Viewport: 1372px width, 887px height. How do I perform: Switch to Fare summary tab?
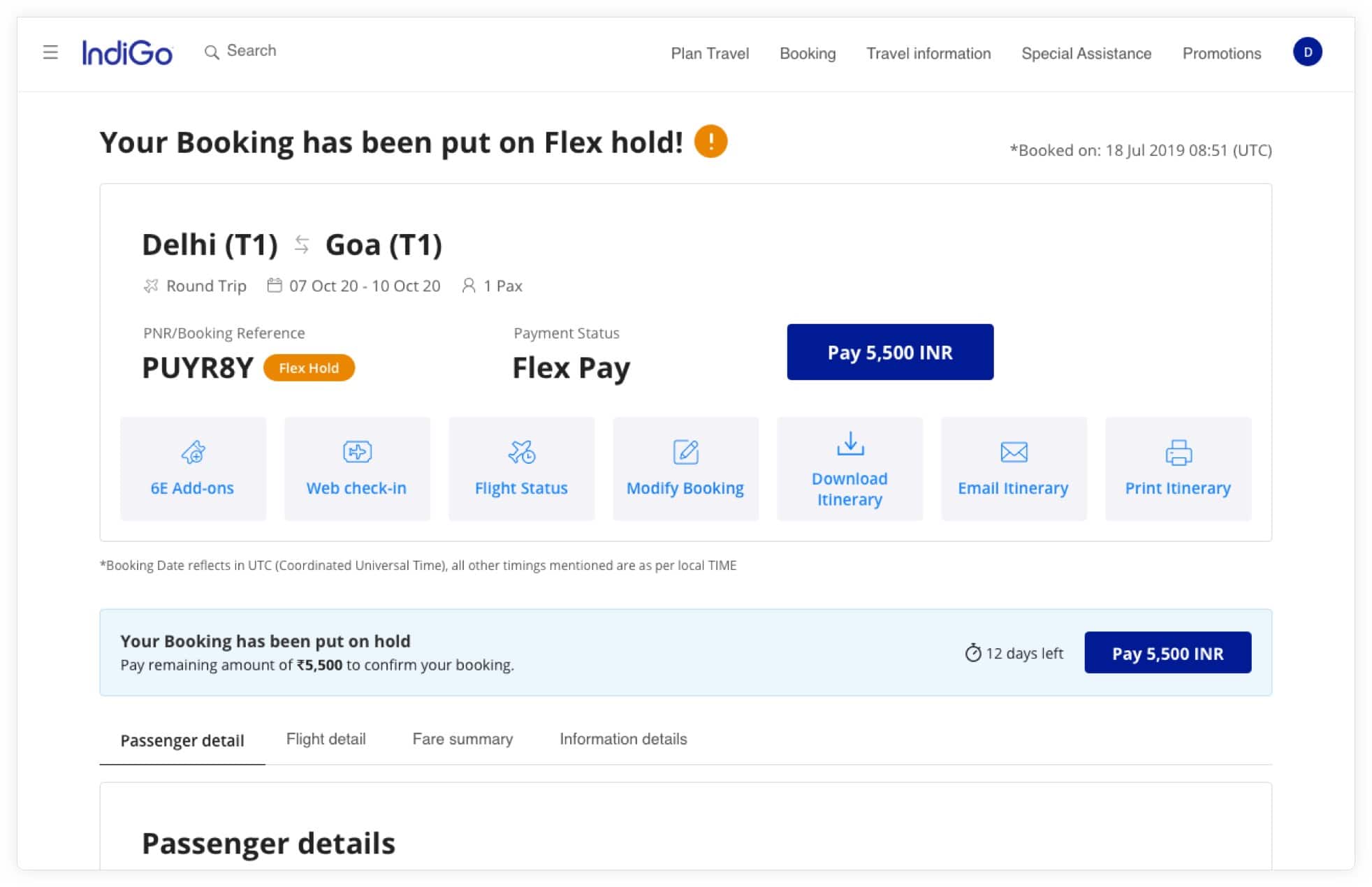[462, 739]
